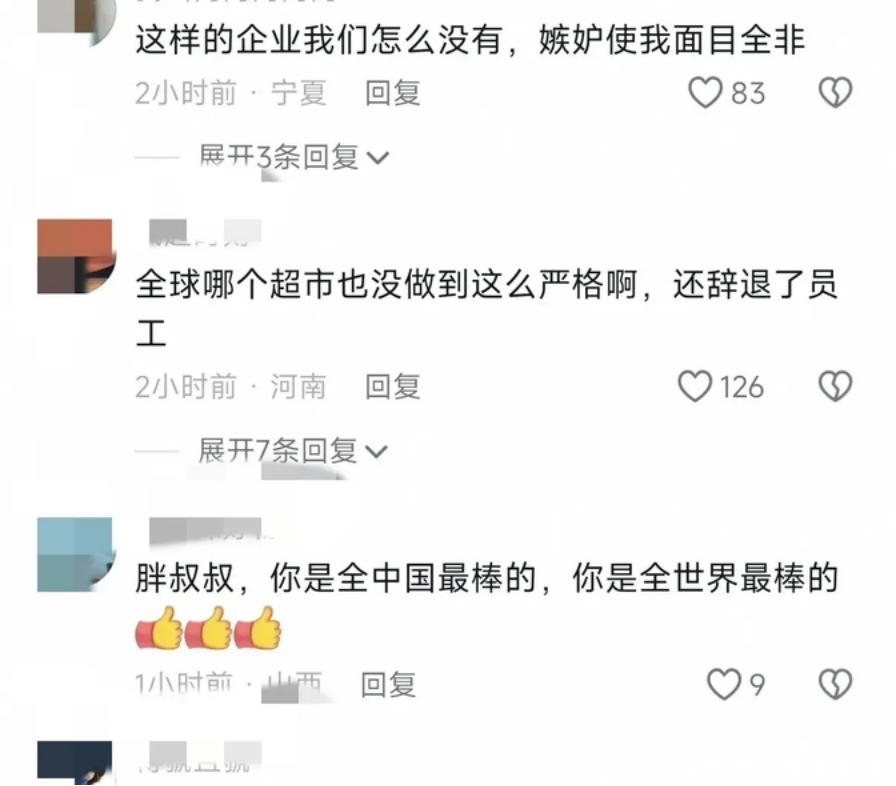Viewport: 896px width, 786px height.
Task: Like the Henan comment with 126 likes
Action: [x=694, y=386]
